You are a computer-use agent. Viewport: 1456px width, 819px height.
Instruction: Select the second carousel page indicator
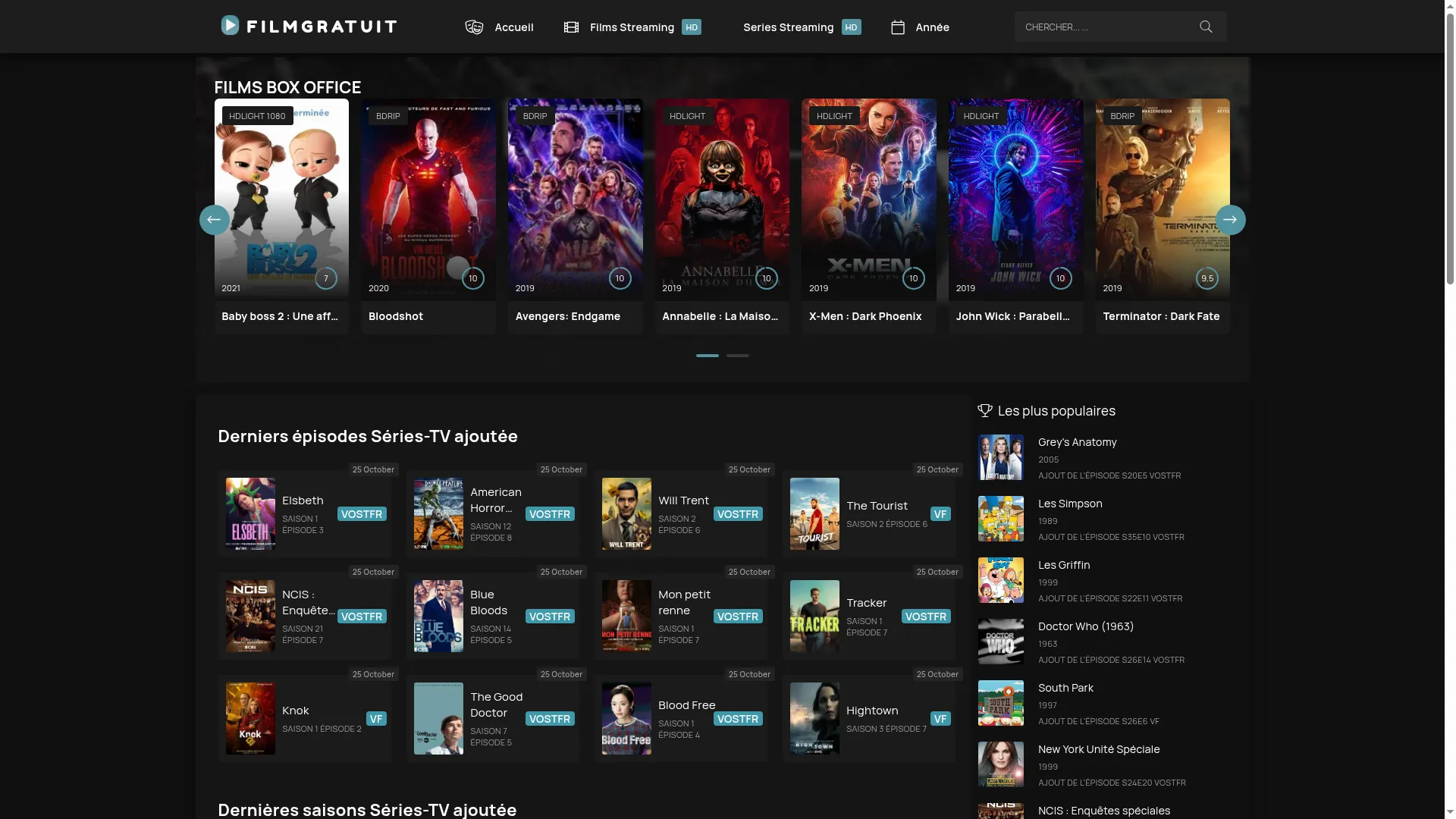(x=738, y=356)
